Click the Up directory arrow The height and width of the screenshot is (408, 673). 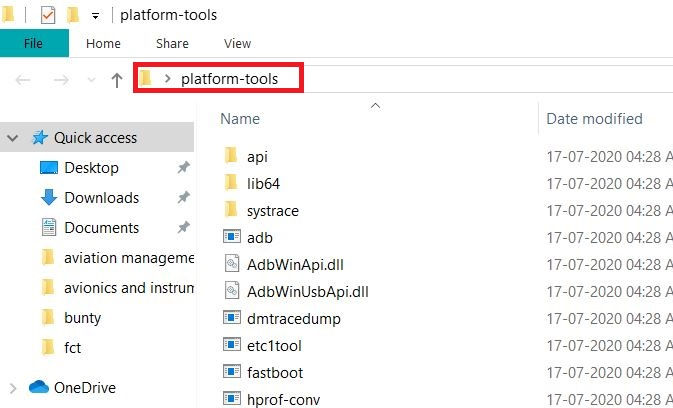[117, 80]
